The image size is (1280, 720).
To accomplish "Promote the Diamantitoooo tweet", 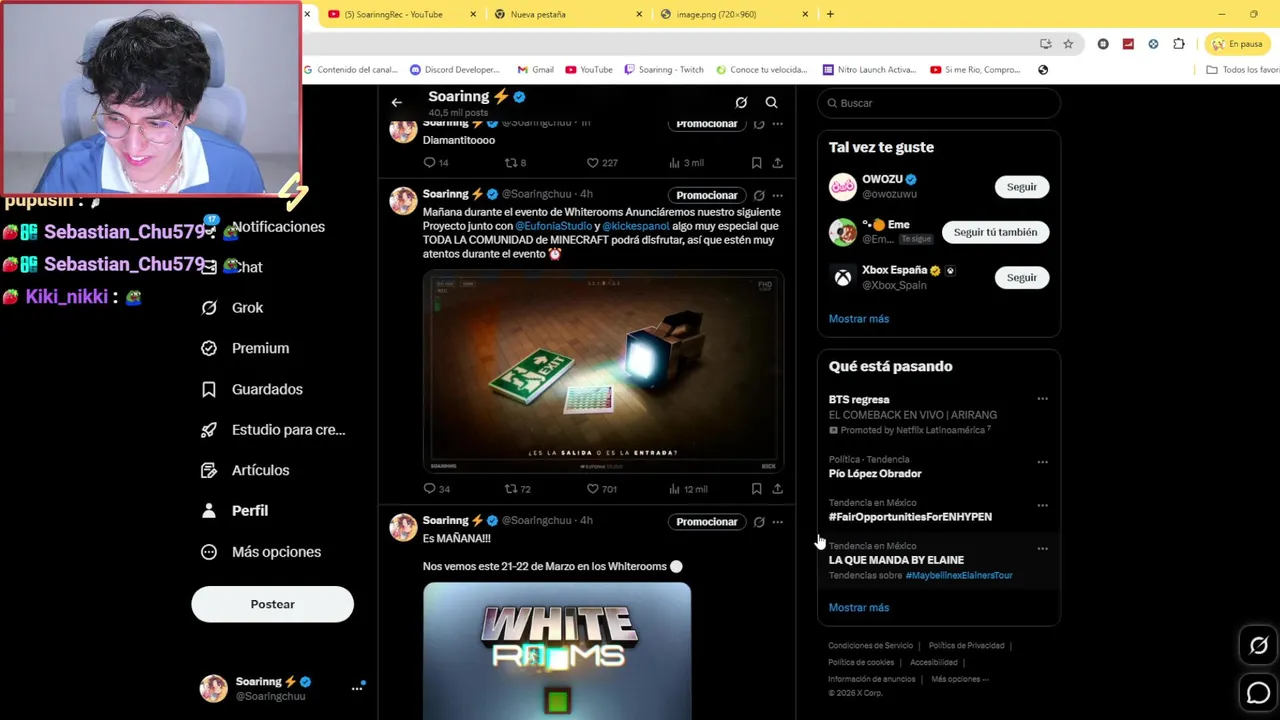I will [706, 124].
